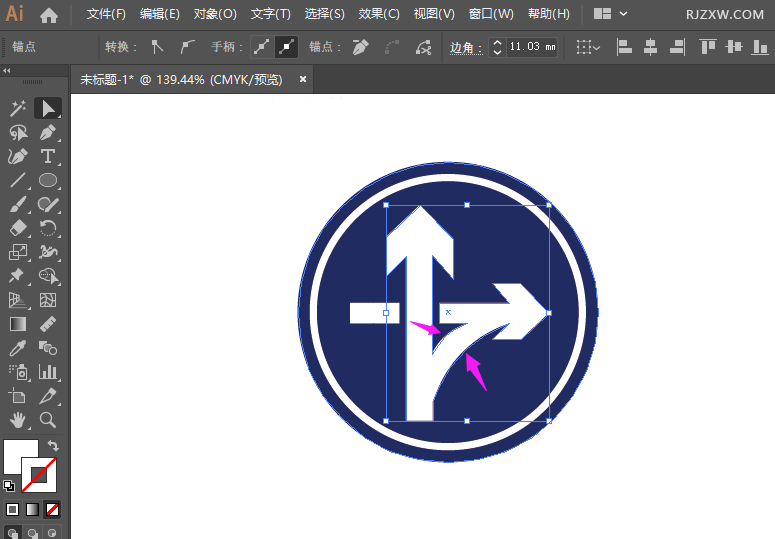
Task: Select the Magic Wand tool
Action: [17, 108]
